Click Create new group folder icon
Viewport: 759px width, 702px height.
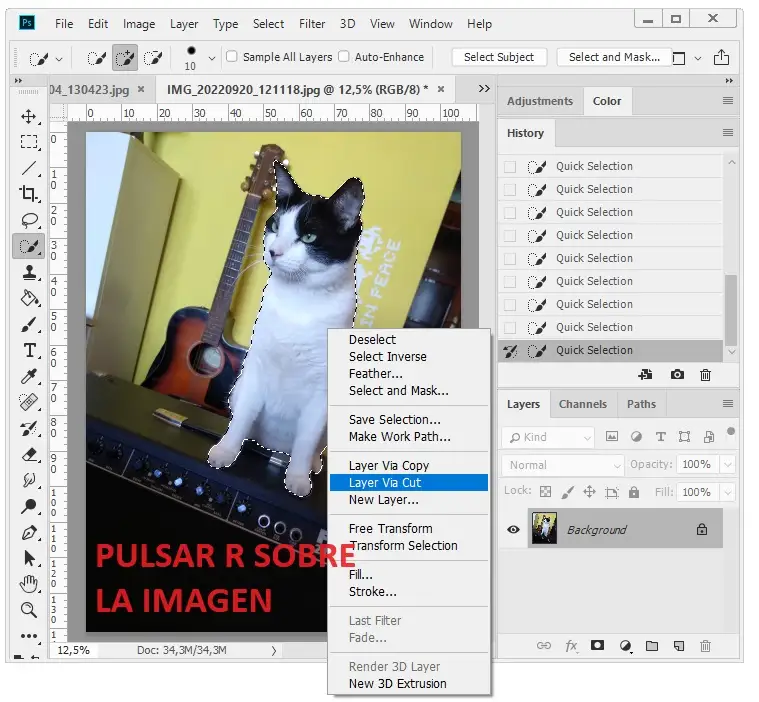tap(652, 645)
